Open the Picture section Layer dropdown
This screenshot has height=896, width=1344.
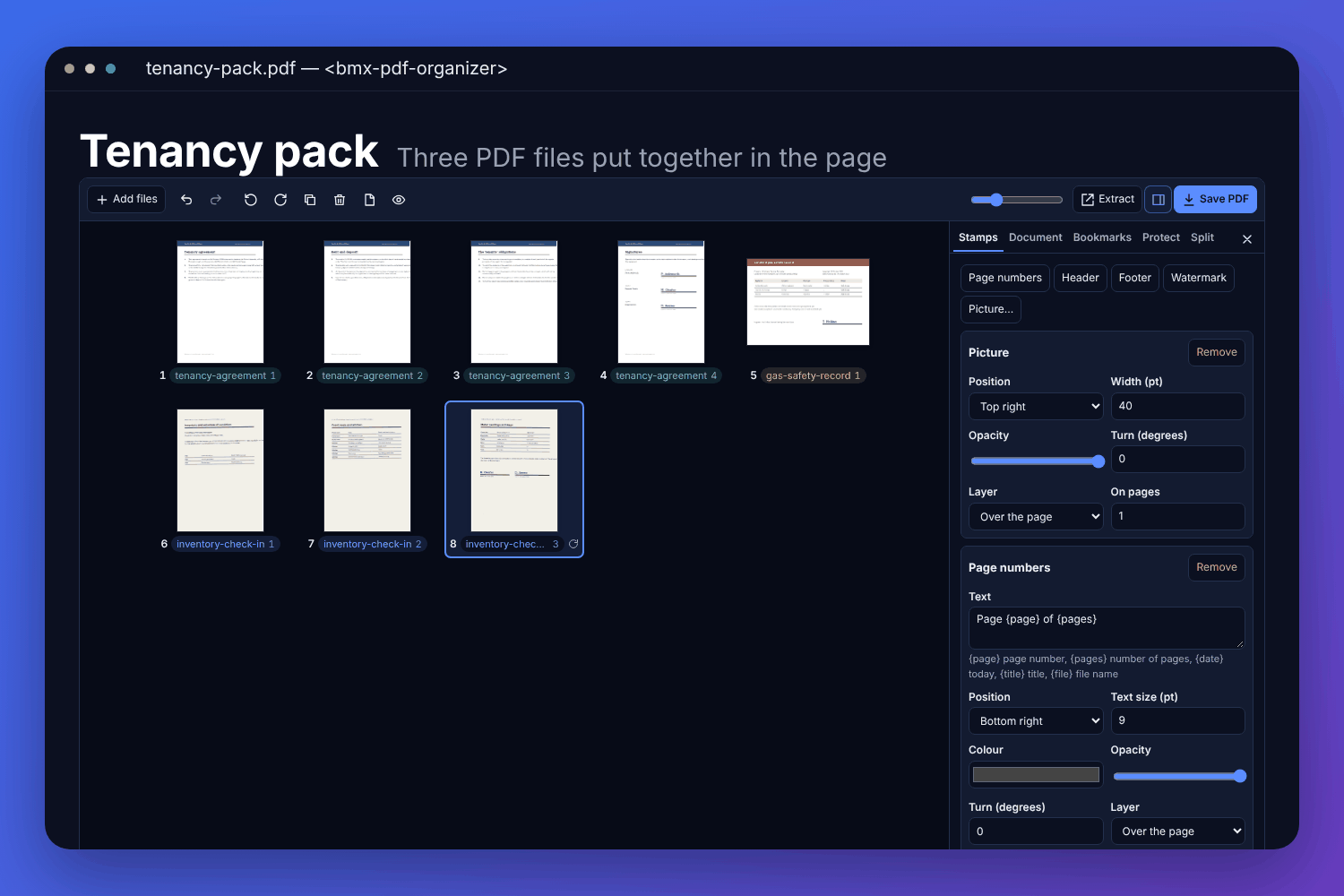1036,517
